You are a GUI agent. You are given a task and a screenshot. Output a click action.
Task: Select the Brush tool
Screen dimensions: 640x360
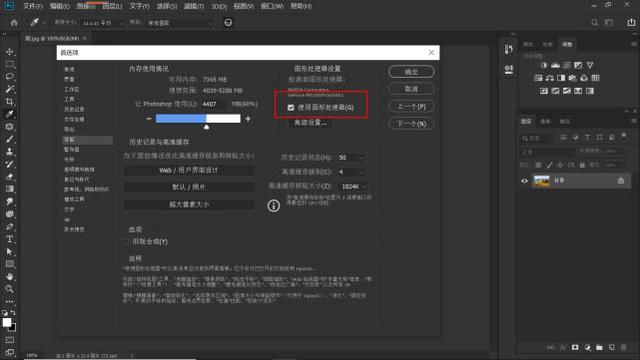(9, 139)
